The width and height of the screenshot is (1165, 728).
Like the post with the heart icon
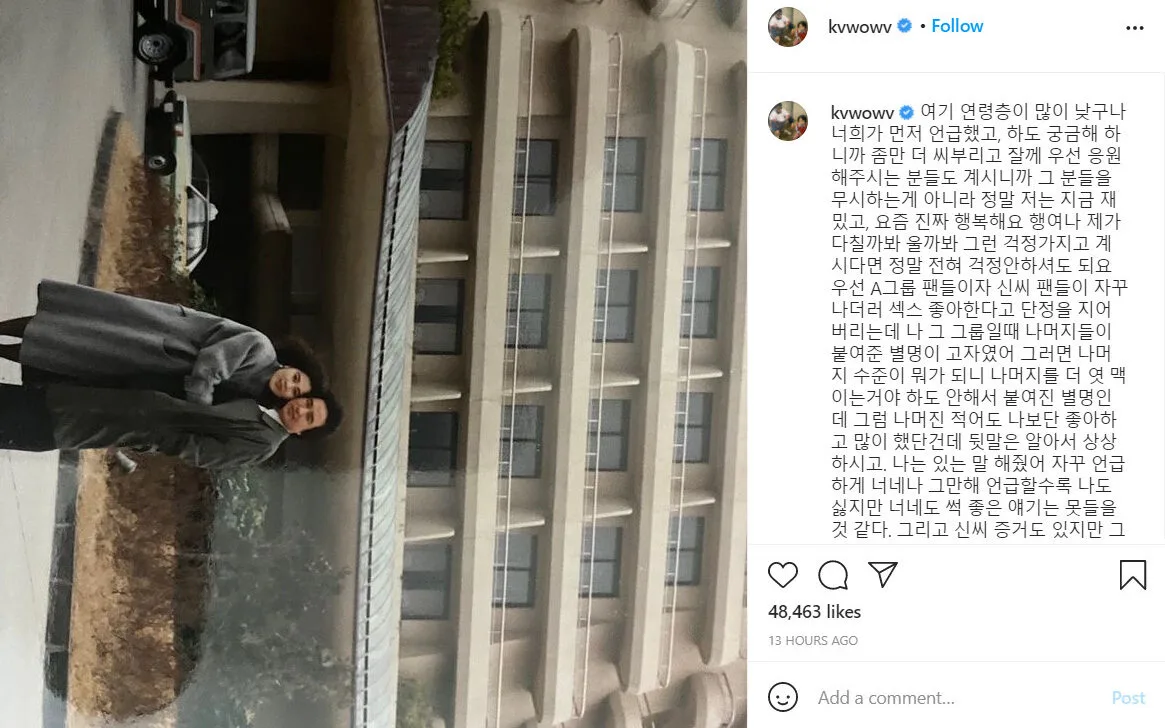[x=782, y=575]
